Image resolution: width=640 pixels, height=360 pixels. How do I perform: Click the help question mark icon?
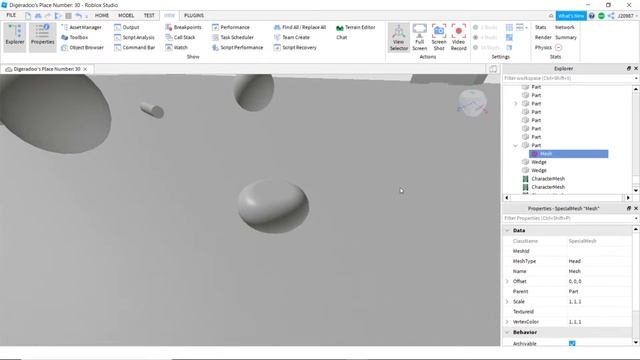pyautogui.click(x=591, y=16)
